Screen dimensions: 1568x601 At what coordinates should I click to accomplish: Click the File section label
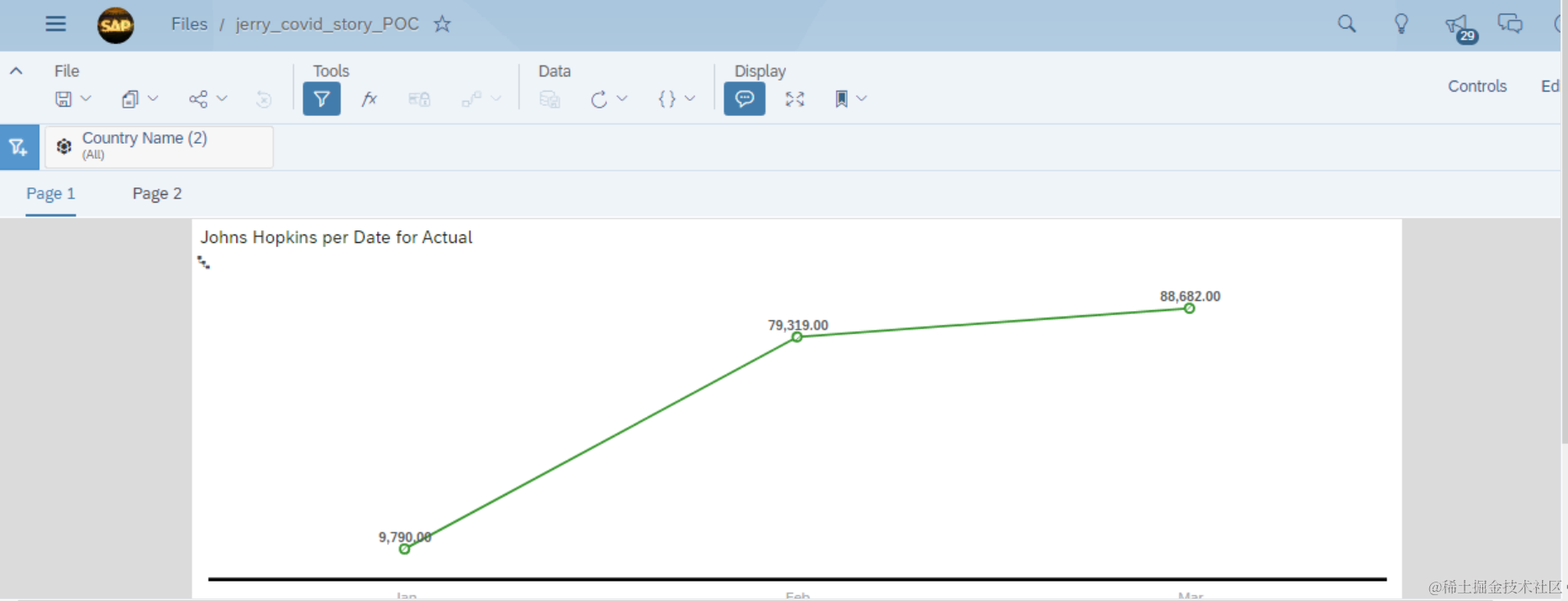pos(66,71)
